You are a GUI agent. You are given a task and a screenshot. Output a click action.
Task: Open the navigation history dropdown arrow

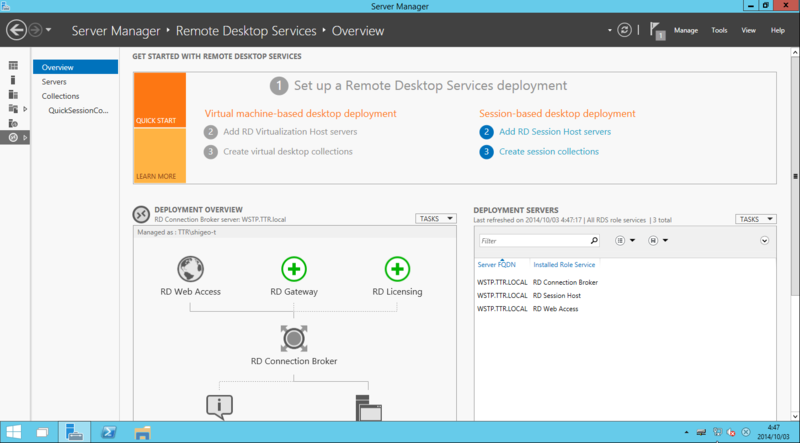point(48,30)
